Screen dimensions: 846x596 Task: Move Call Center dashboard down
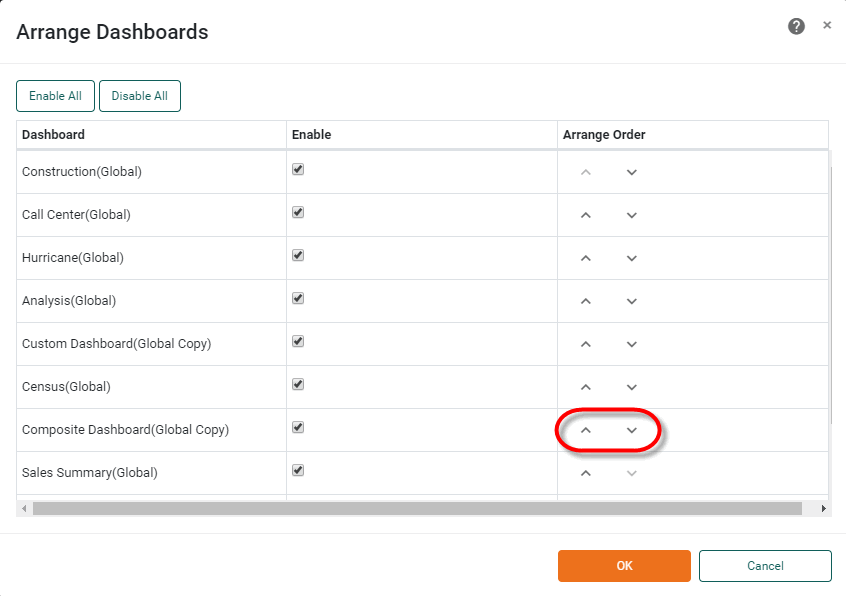631,214
